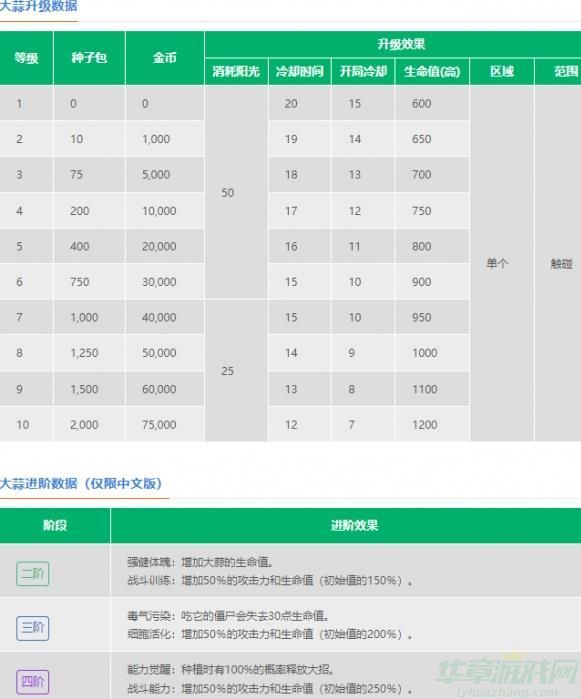Click the health value 1200
This screenshot has width=581, height=699.
tap(424, 425)
